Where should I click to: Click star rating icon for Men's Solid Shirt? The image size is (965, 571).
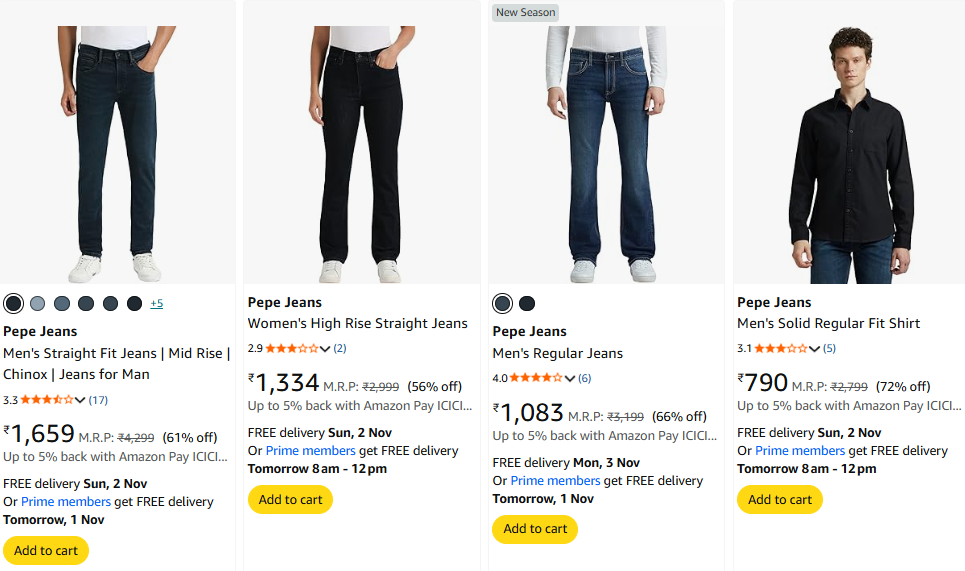pos(781,348)
